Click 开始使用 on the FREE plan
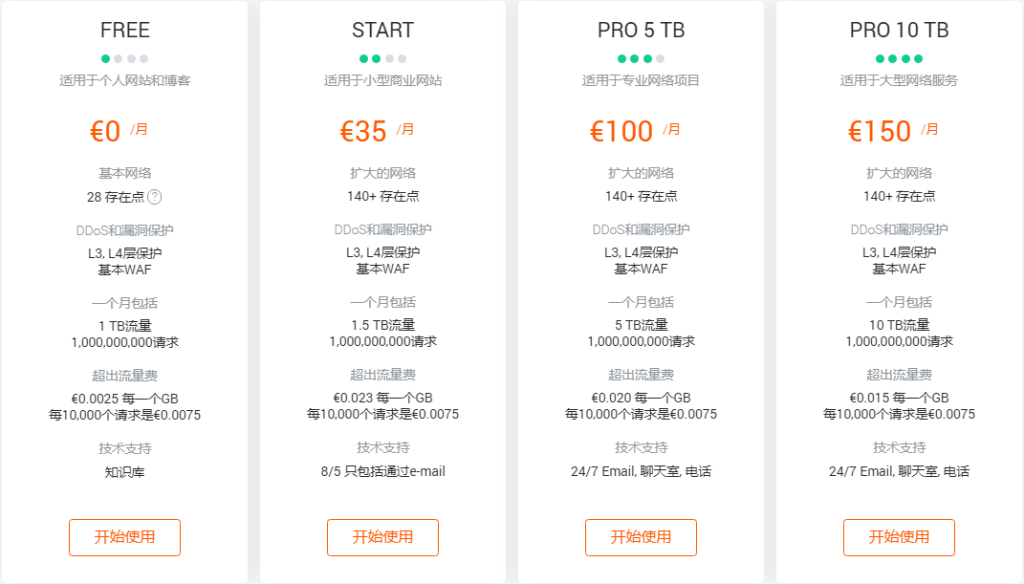Viewport: 1024px width, 584px height. tap(124, 537)
